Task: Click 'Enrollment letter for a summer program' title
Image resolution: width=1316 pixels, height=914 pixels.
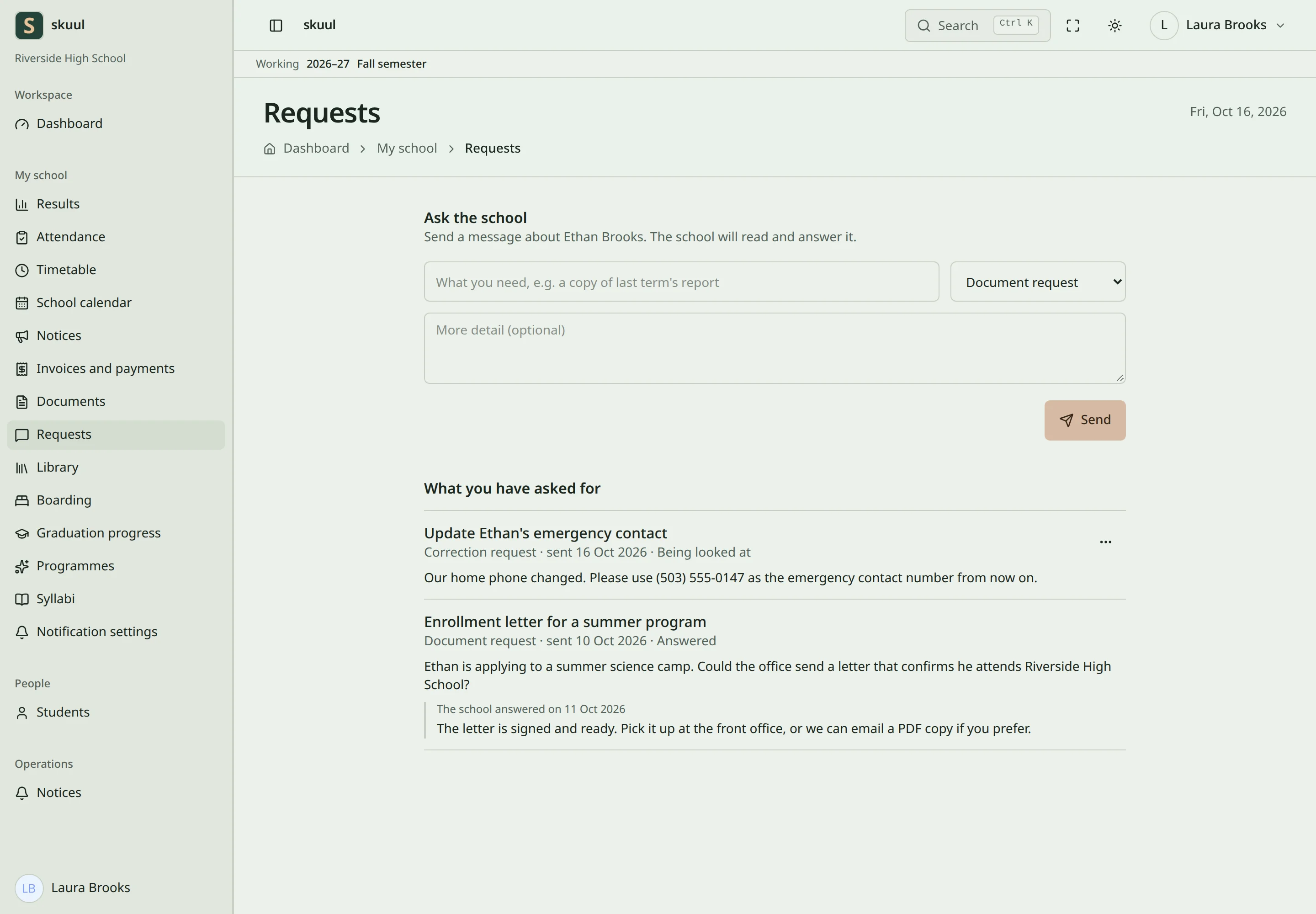Action: coord(565,622)
